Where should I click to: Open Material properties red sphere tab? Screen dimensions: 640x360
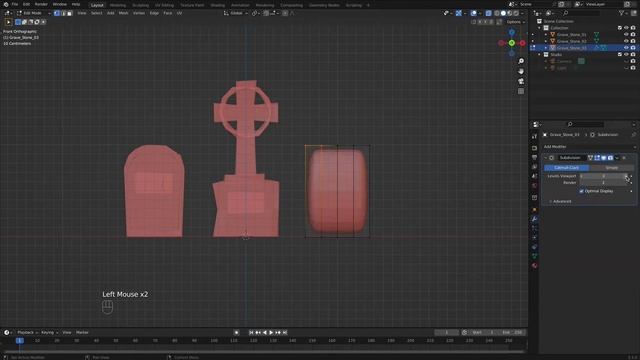(x=534, y=265)
